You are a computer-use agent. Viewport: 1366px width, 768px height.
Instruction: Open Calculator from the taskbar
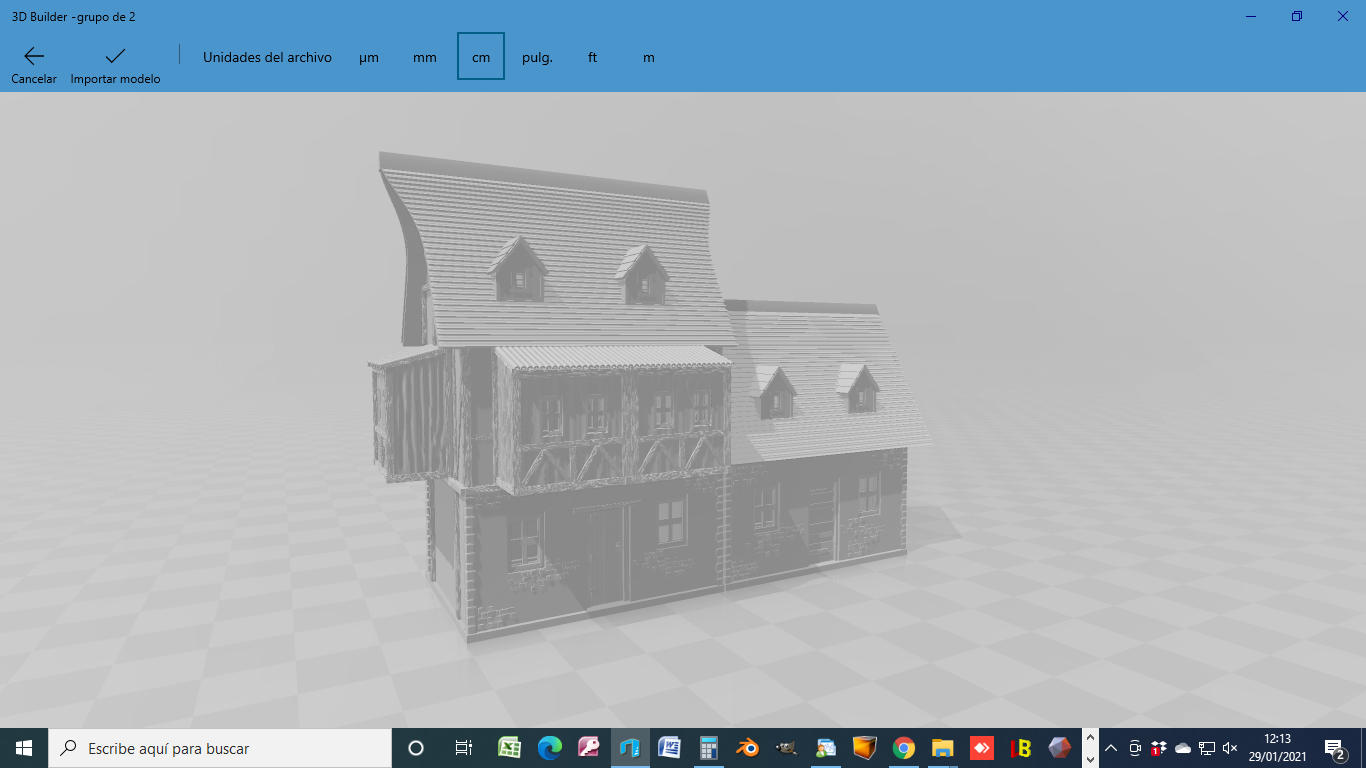point(709,748)
